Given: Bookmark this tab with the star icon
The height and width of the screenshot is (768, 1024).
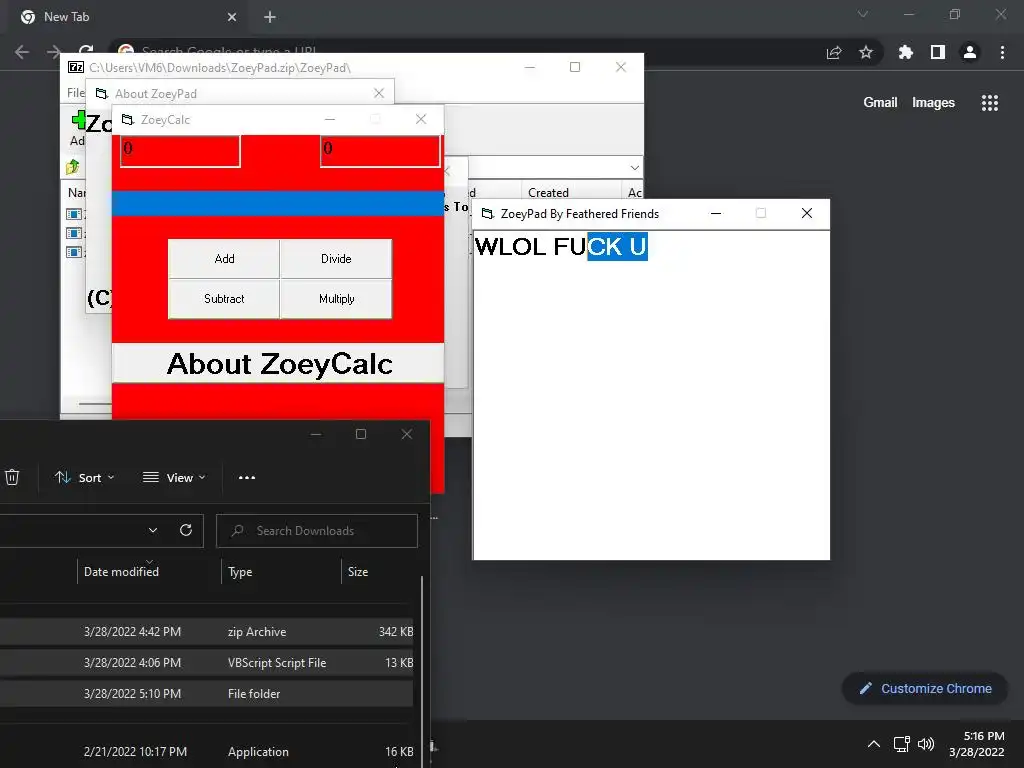Looking at the screenshot, I should coord(866,52).
